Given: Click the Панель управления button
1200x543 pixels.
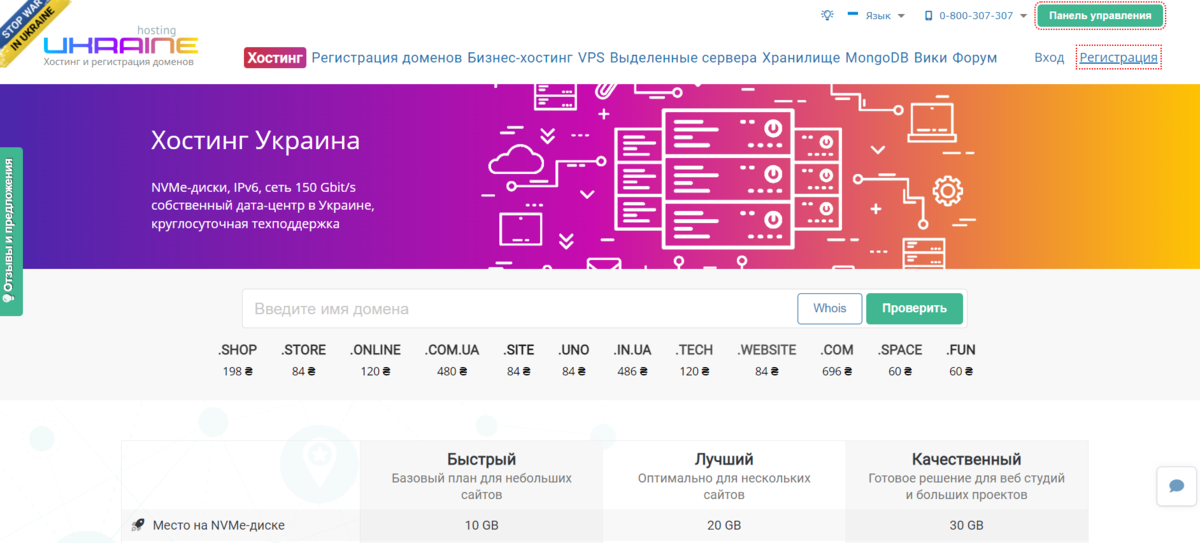Looking at the screenshot, I should coord(1100,16).
